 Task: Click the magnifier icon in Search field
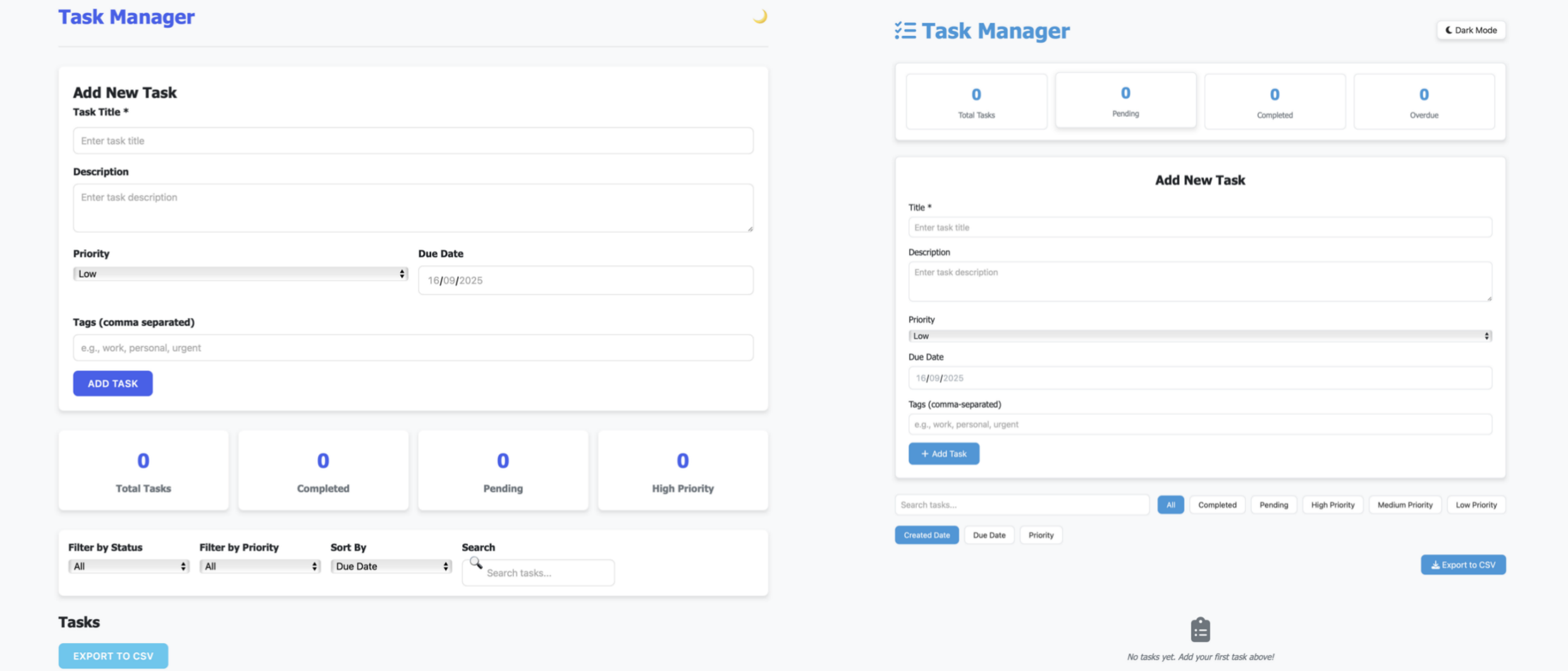(476, 563)
